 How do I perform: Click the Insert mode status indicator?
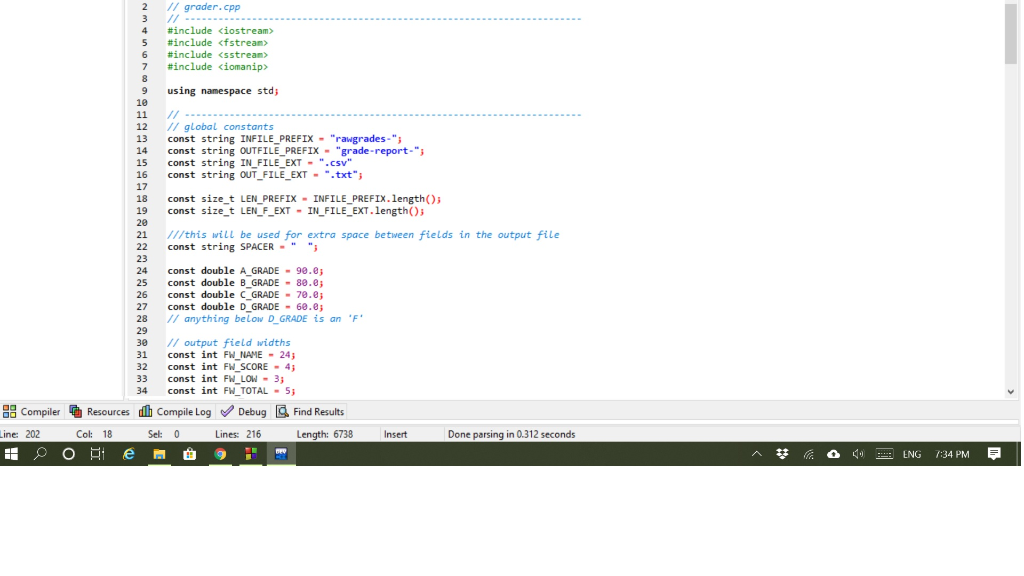tap(395, 434)
